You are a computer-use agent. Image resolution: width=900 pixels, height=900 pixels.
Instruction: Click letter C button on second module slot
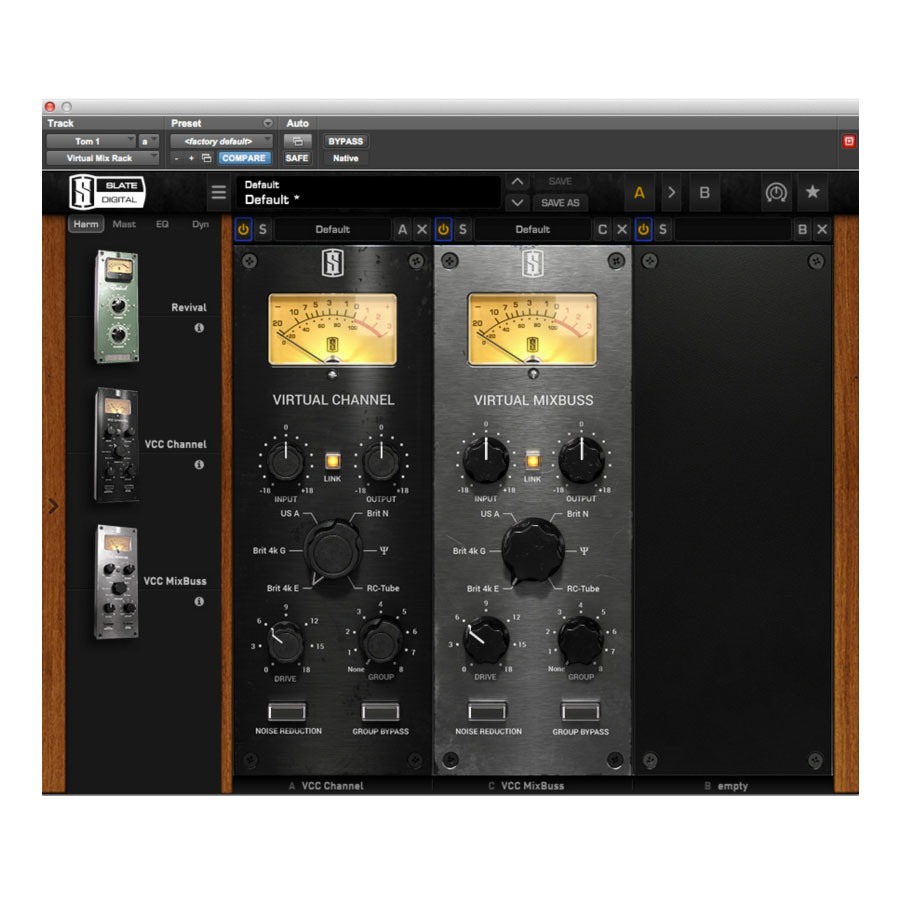click(x=602, y=230)
